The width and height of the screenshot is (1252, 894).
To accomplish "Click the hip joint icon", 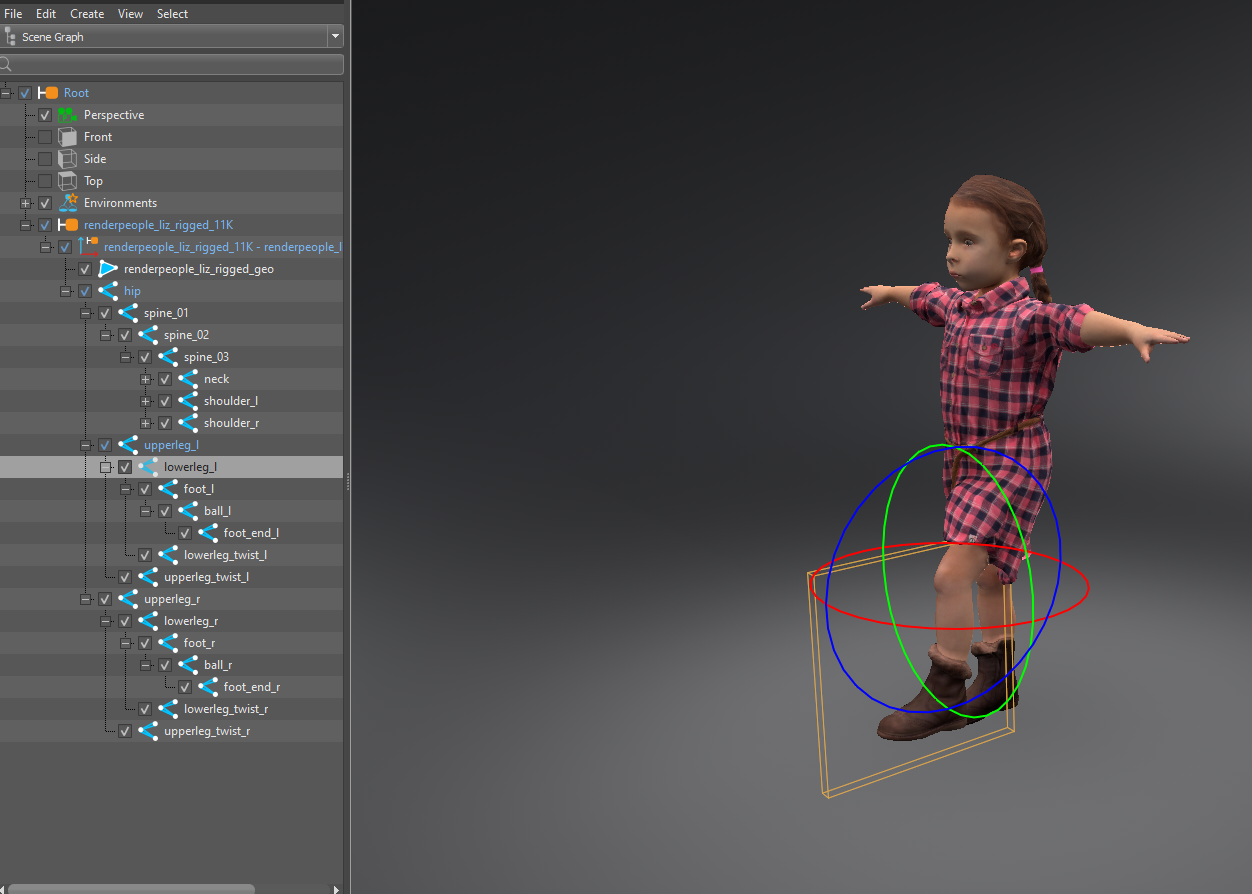I will tap(108, 290).
